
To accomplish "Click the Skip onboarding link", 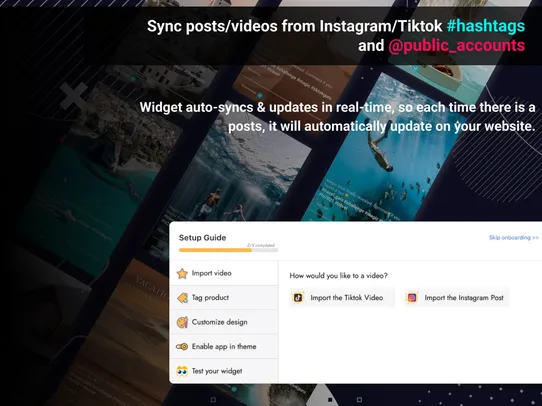I will pyautogui.click(x=514, y=237).
